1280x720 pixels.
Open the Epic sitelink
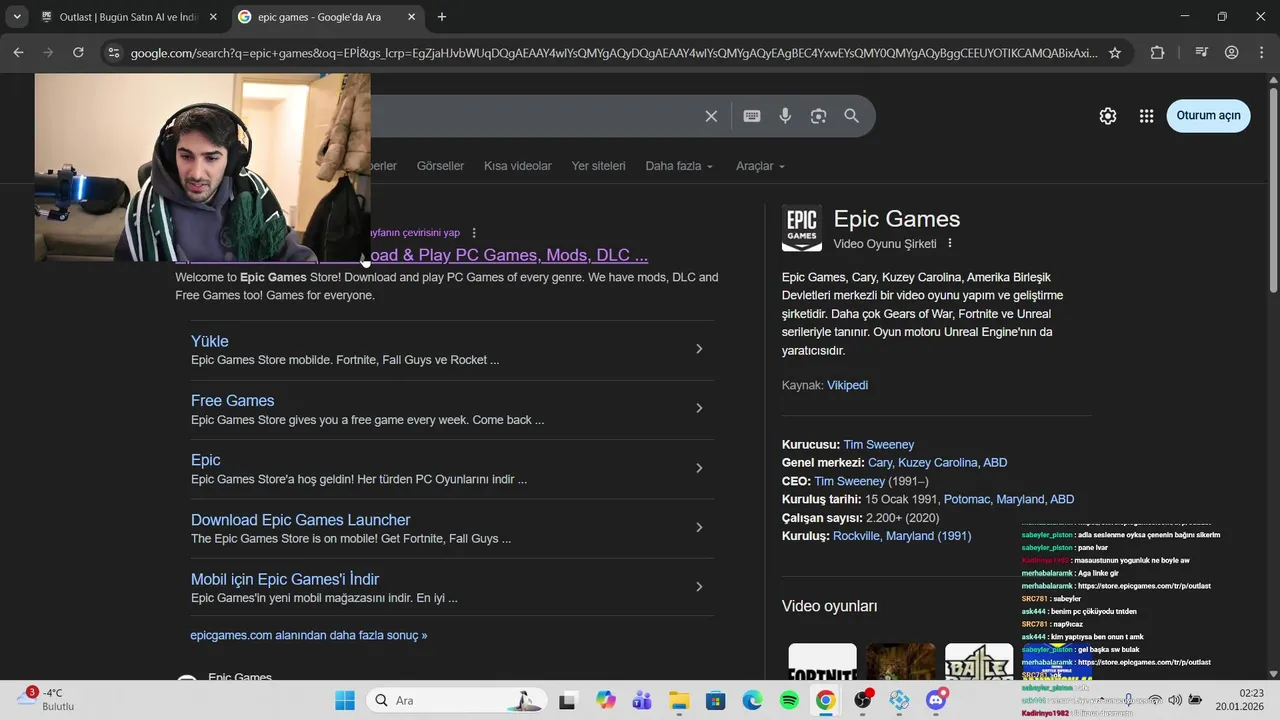(206, 460)
